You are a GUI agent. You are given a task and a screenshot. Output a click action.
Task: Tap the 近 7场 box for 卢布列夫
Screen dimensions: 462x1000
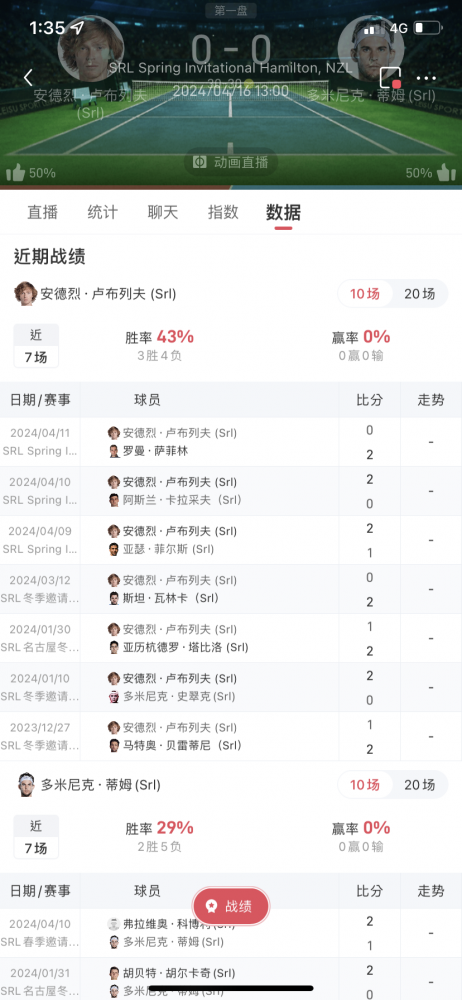(x=36, y=346)
